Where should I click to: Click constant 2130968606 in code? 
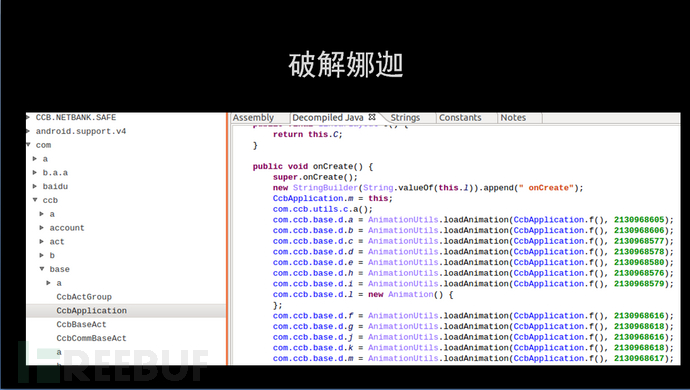pyautogui.click(x=639, y=230)
